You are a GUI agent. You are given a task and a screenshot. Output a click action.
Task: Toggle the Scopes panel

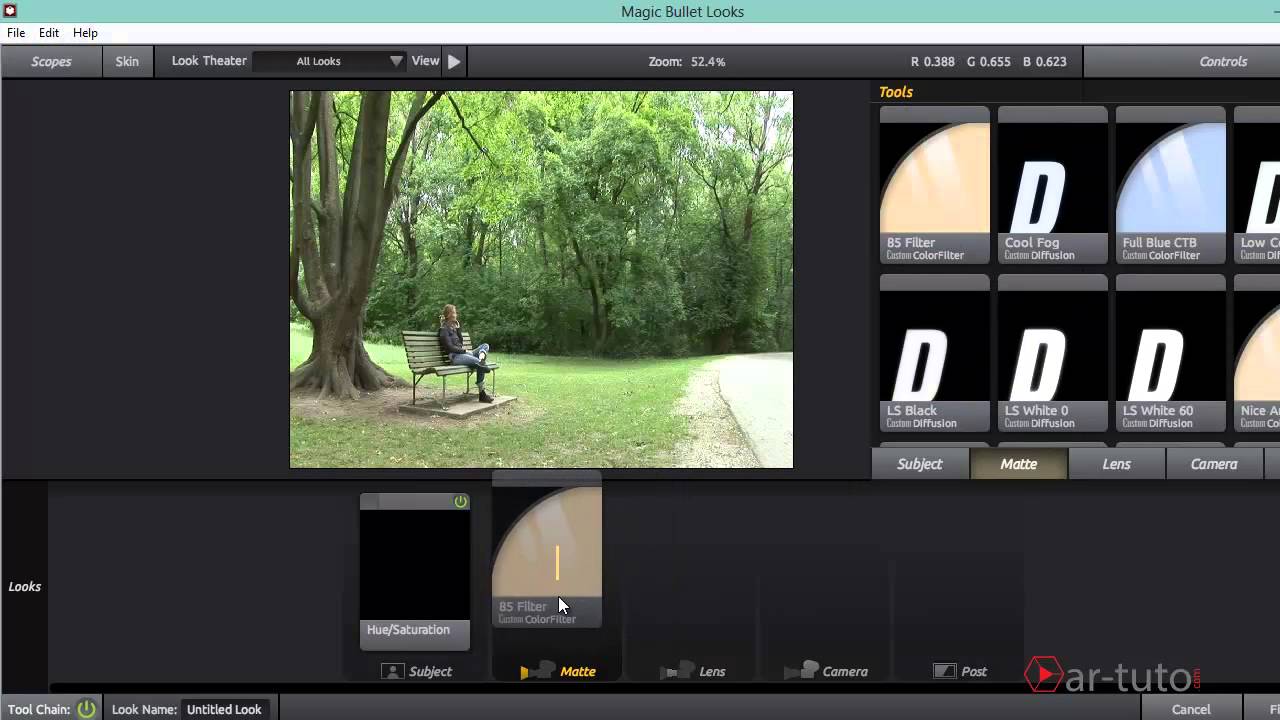point(51,61)
